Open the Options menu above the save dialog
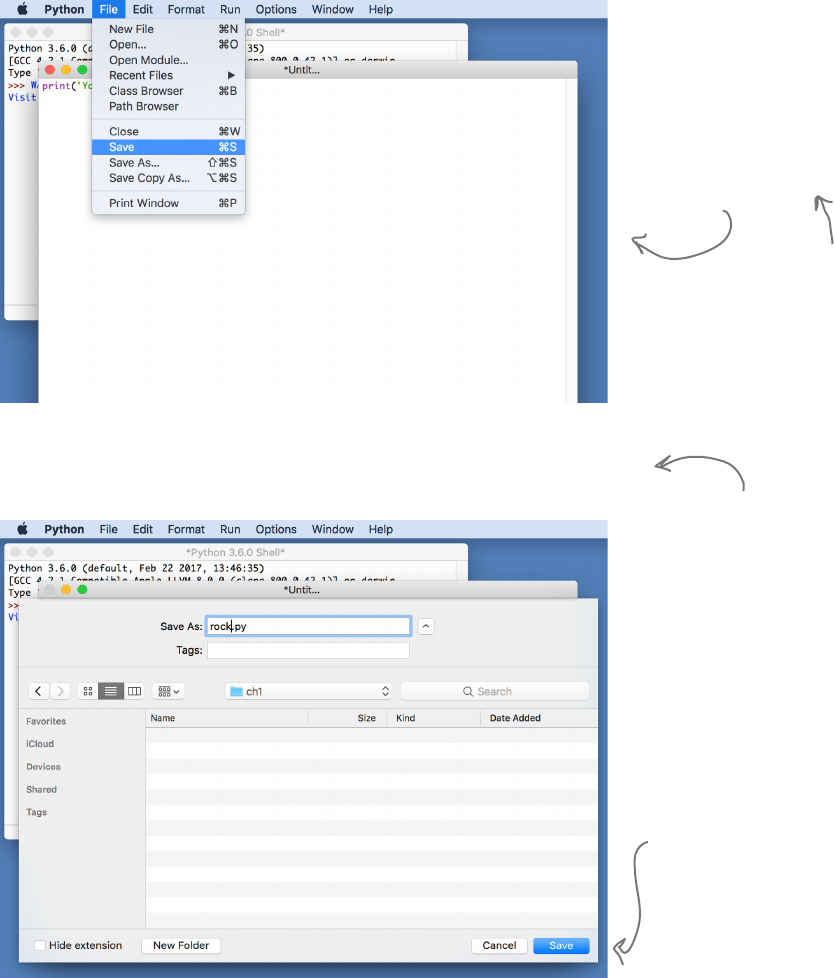The image size is (834, 978). (276, 529)
